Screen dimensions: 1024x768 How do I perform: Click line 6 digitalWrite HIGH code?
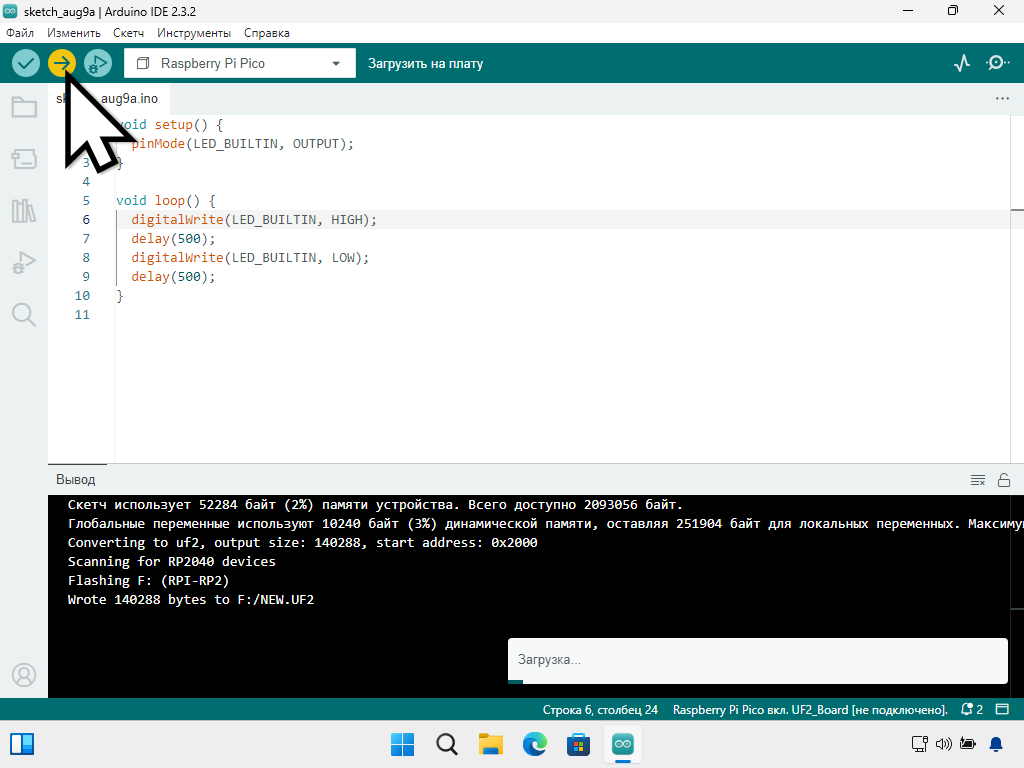pos(254,219)
